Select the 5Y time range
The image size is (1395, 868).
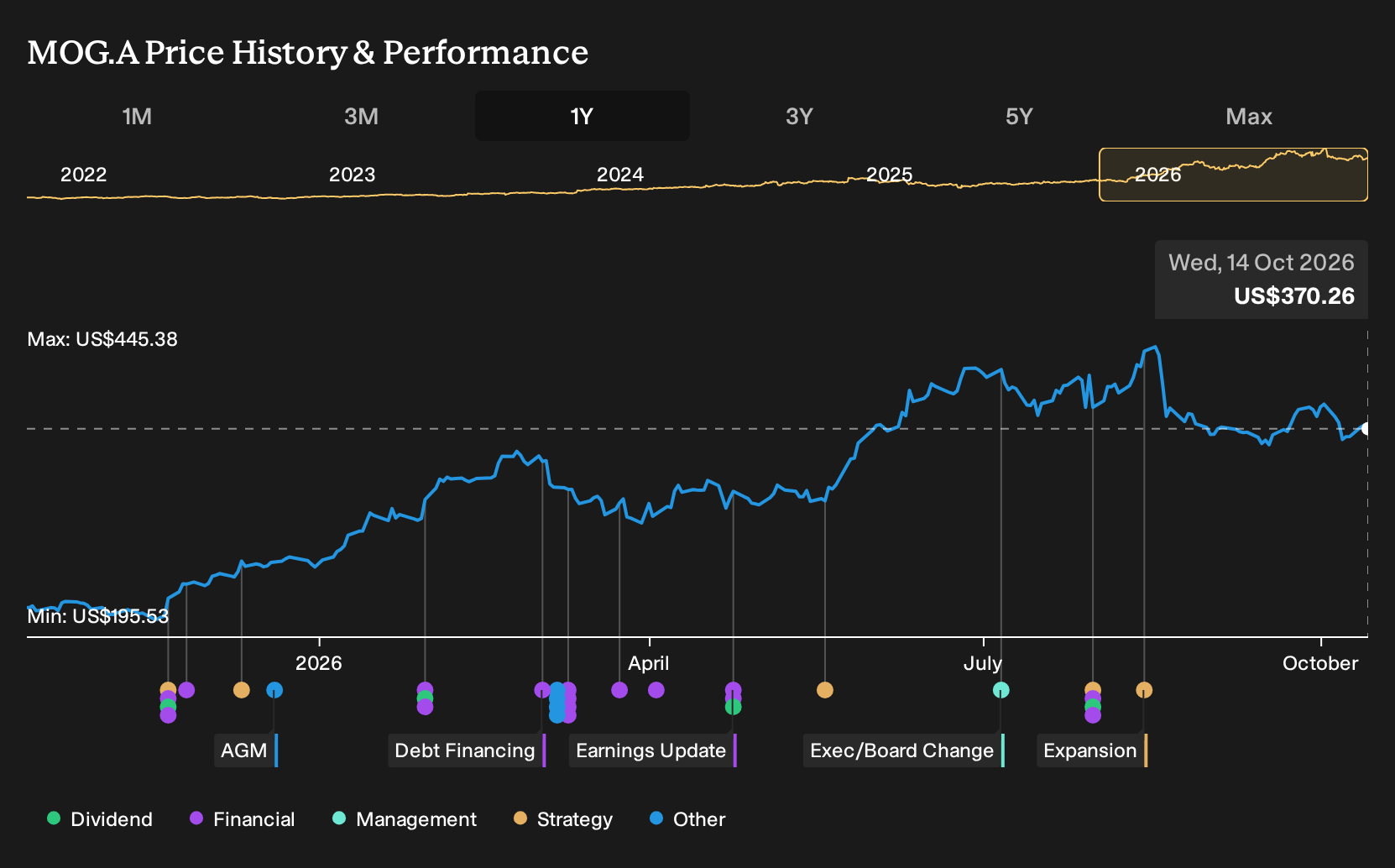[x=1019, y=116]
